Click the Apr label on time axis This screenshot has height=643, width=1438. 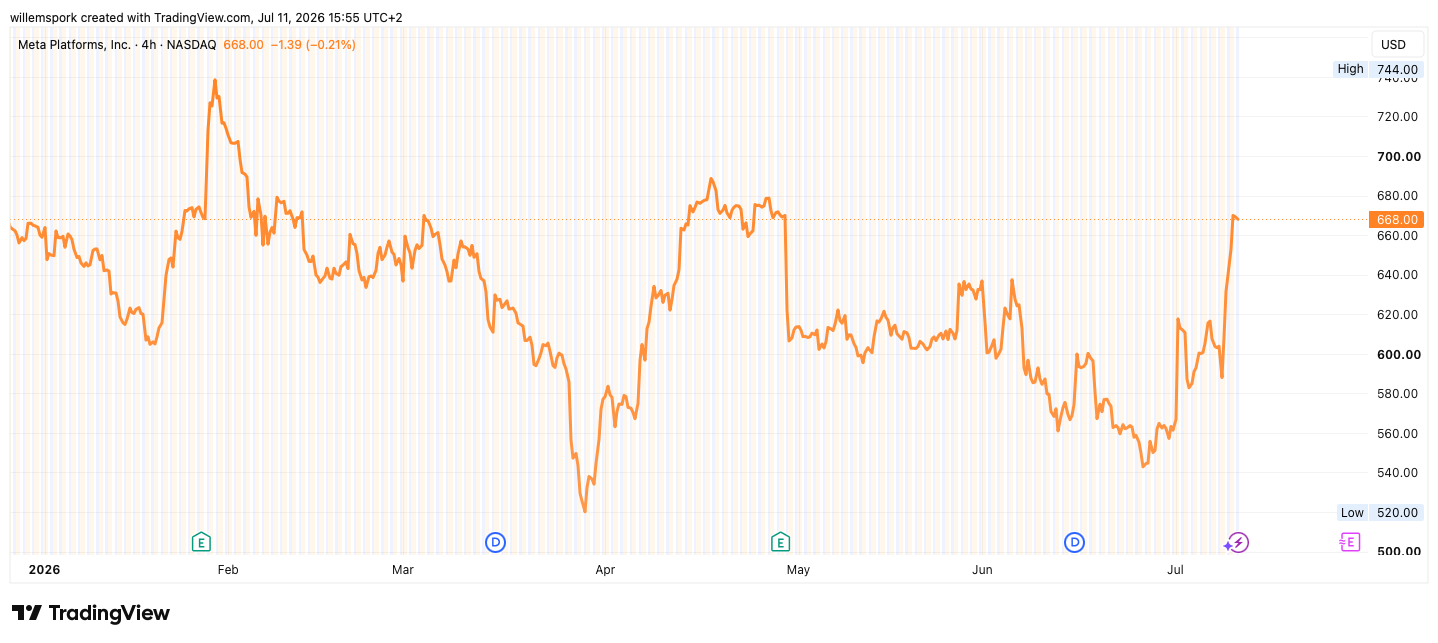click(605, 570)
